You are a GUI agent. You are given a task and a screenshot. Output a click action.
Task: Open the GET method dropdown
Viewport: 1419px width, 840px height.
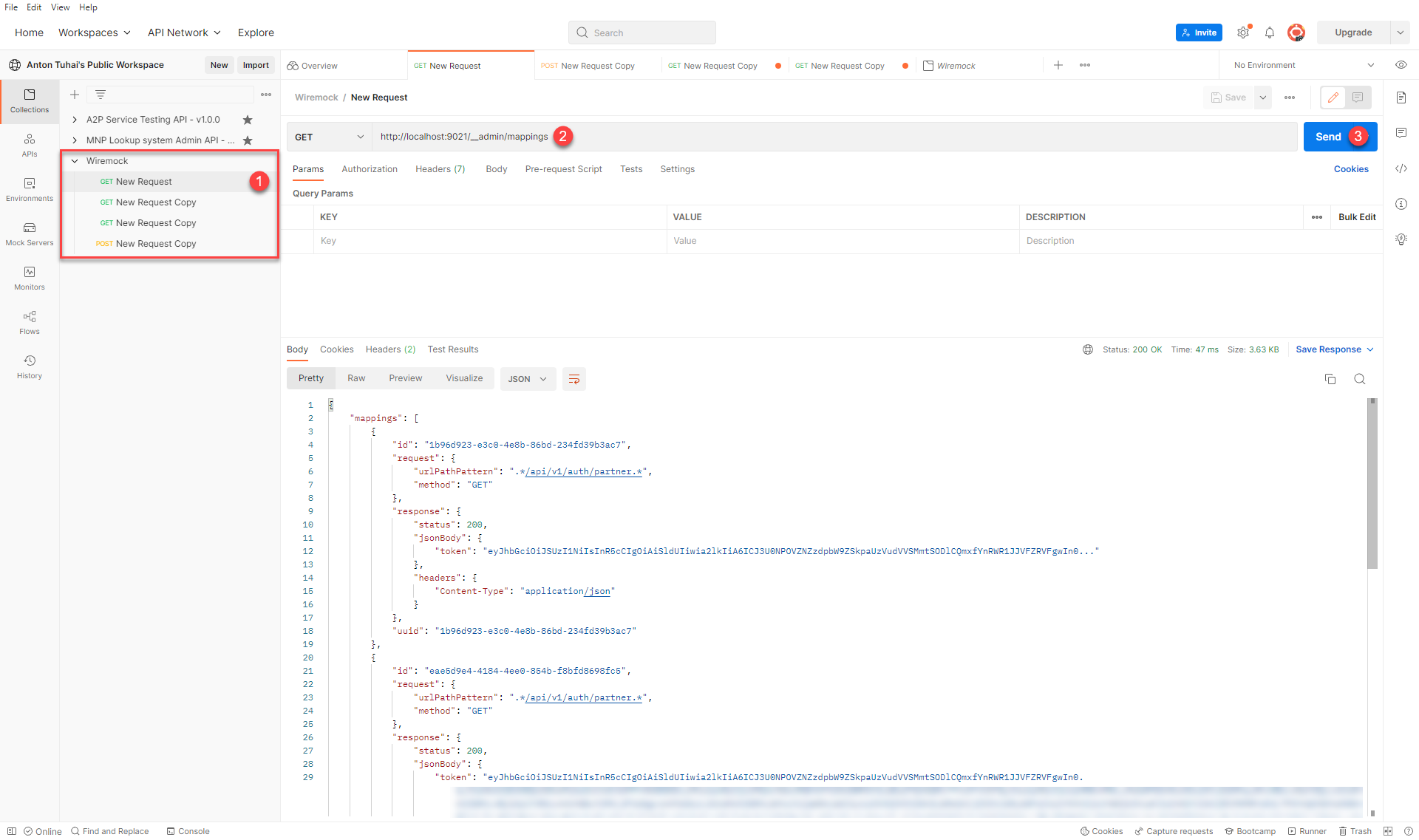point(330,137)
